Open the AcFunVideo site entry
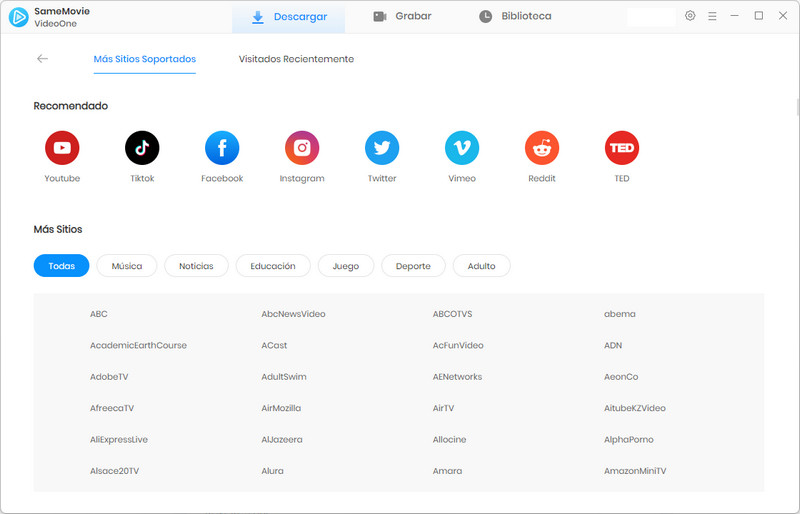This screenshot has height=514, width=800. (x=458, y=346)
